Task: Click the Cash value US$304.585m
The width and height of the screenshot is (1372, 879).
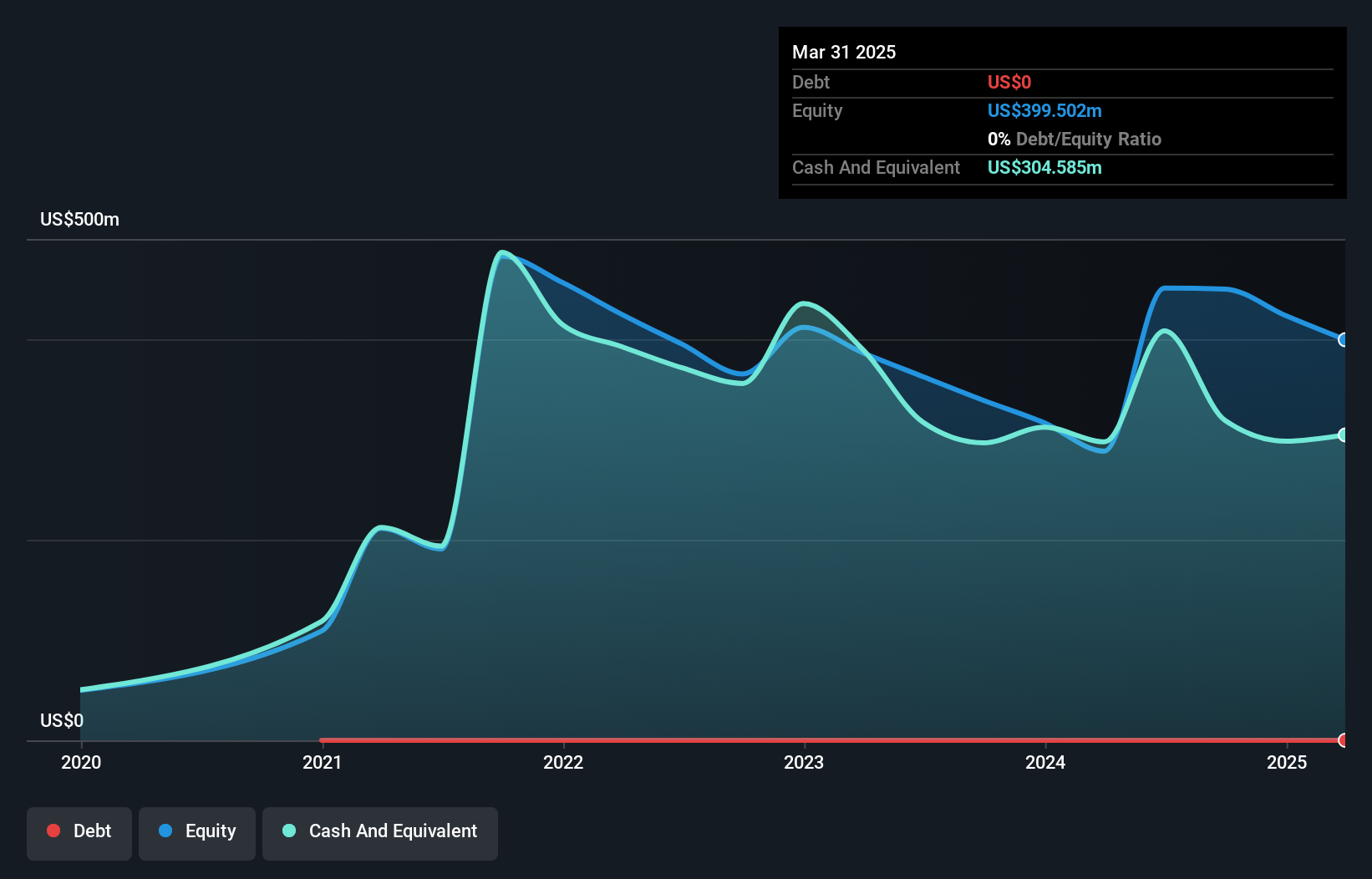Action: [x=1044, y=167]
